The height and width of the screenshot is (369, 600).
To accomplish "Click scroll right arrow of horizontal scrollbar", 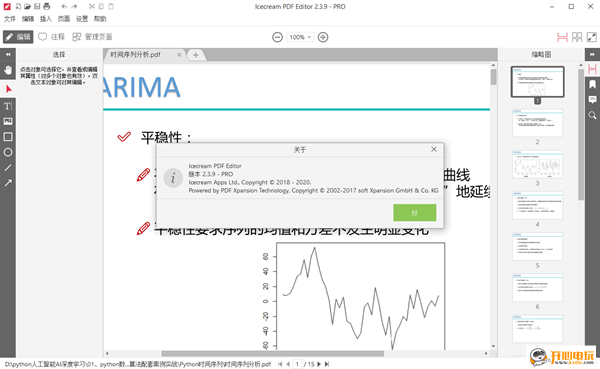I will tap(486, 353).
